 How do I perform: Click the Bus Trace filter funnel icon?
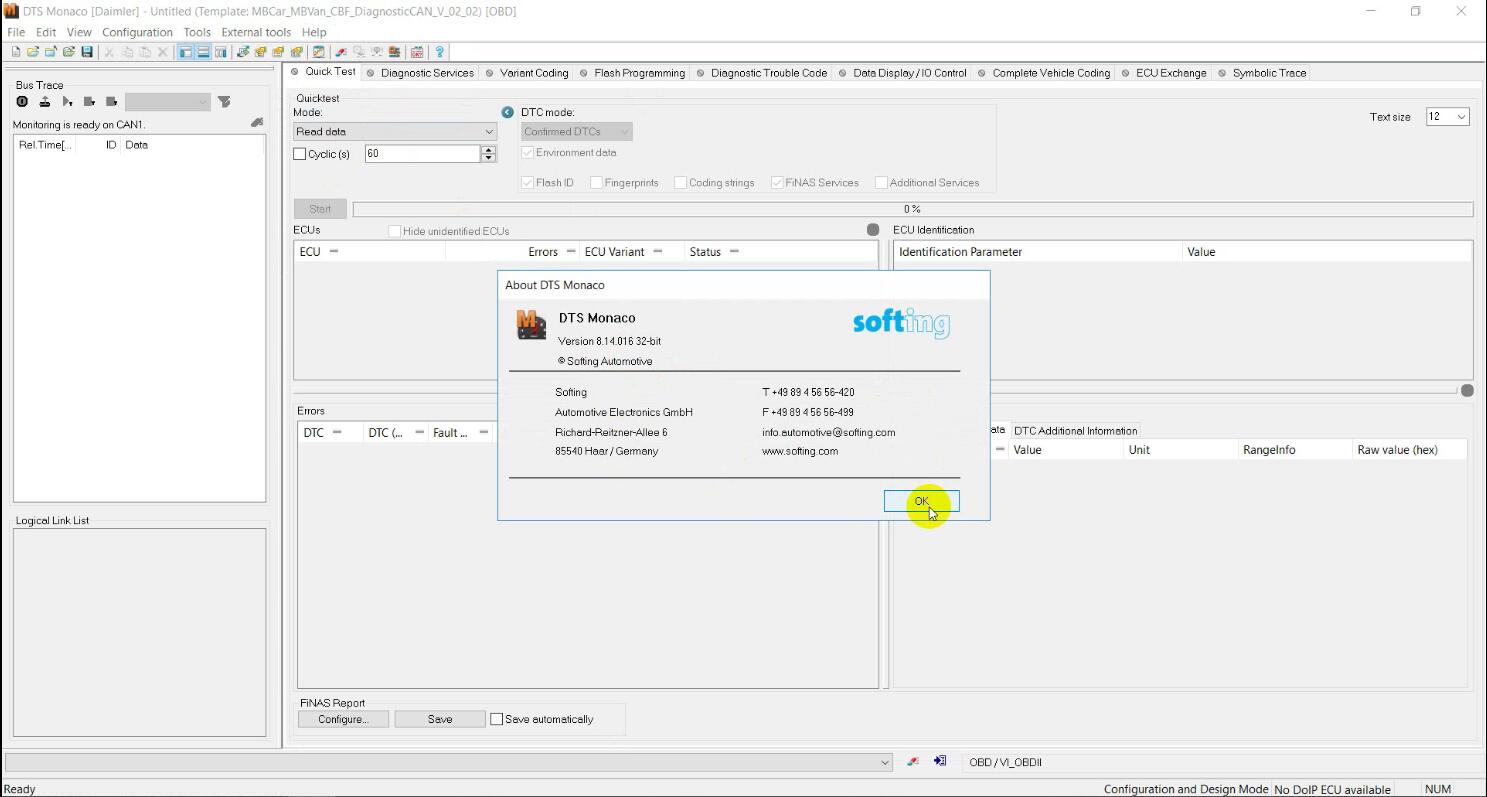(x=224, y=101)
